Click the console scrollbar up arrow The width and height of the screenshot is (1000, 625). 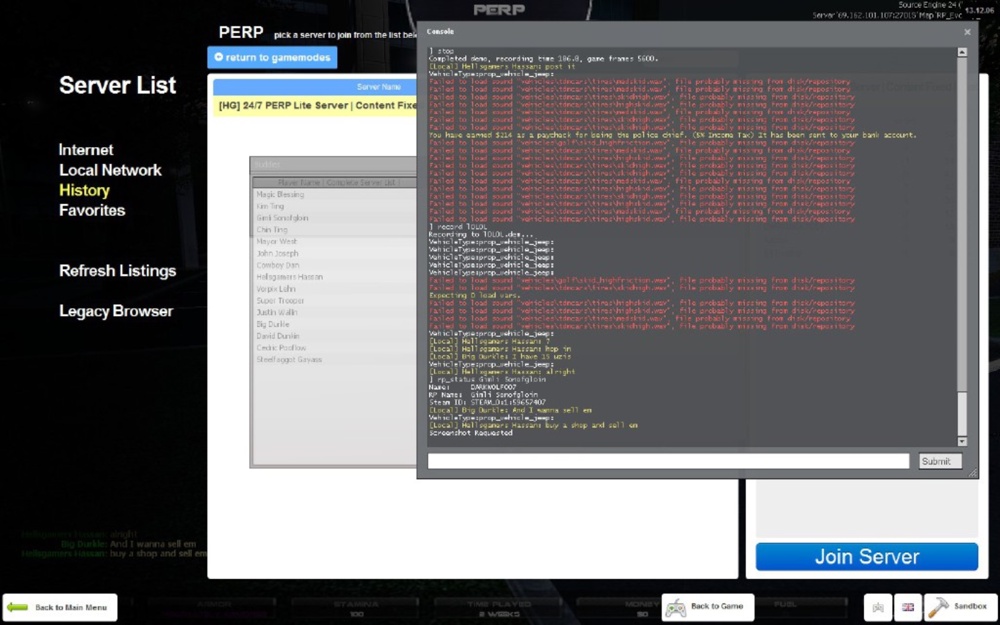tap(962, 52)
